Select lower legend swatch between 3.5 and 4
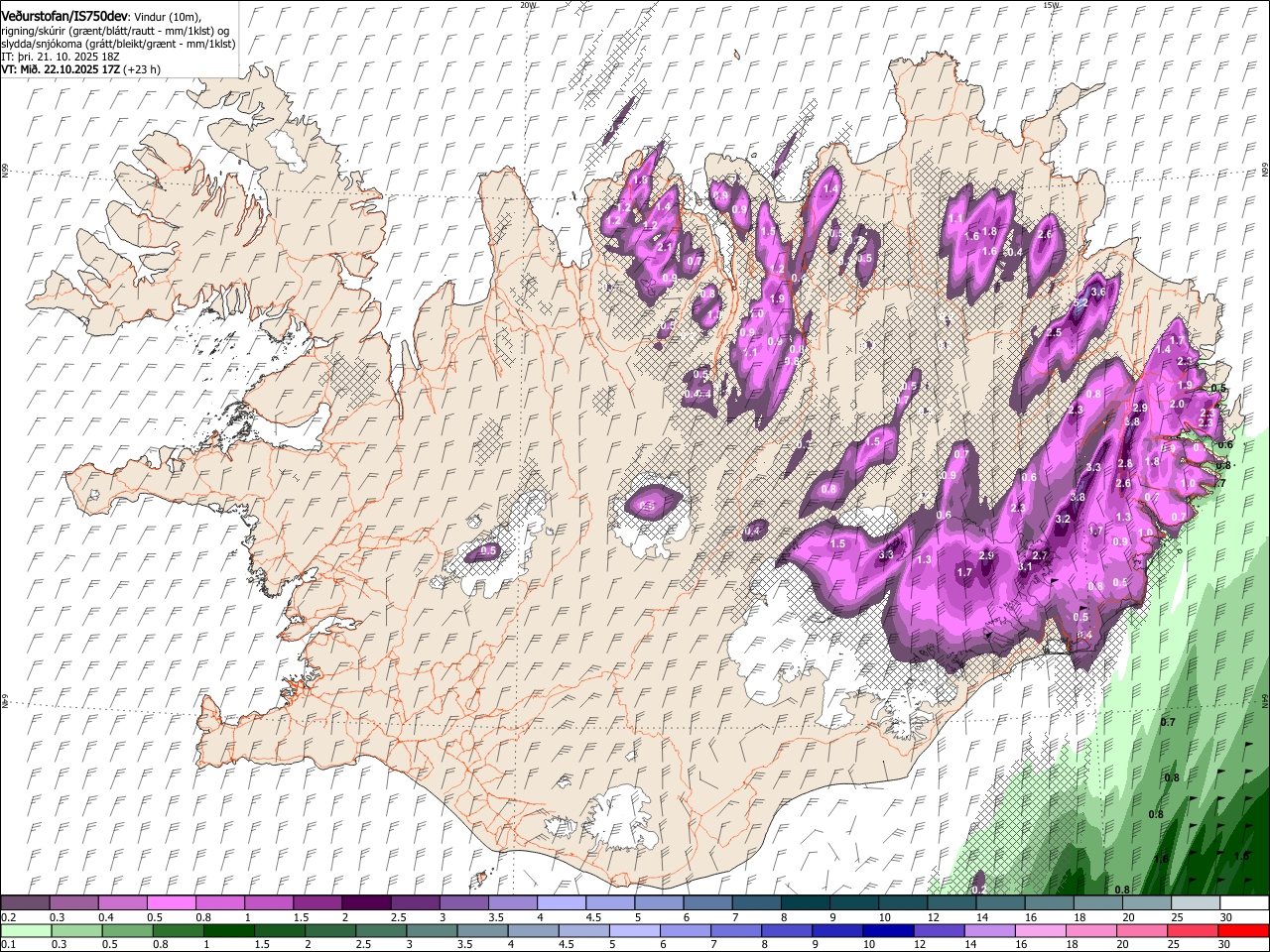 pyautogui.click(x=482, y=930)
